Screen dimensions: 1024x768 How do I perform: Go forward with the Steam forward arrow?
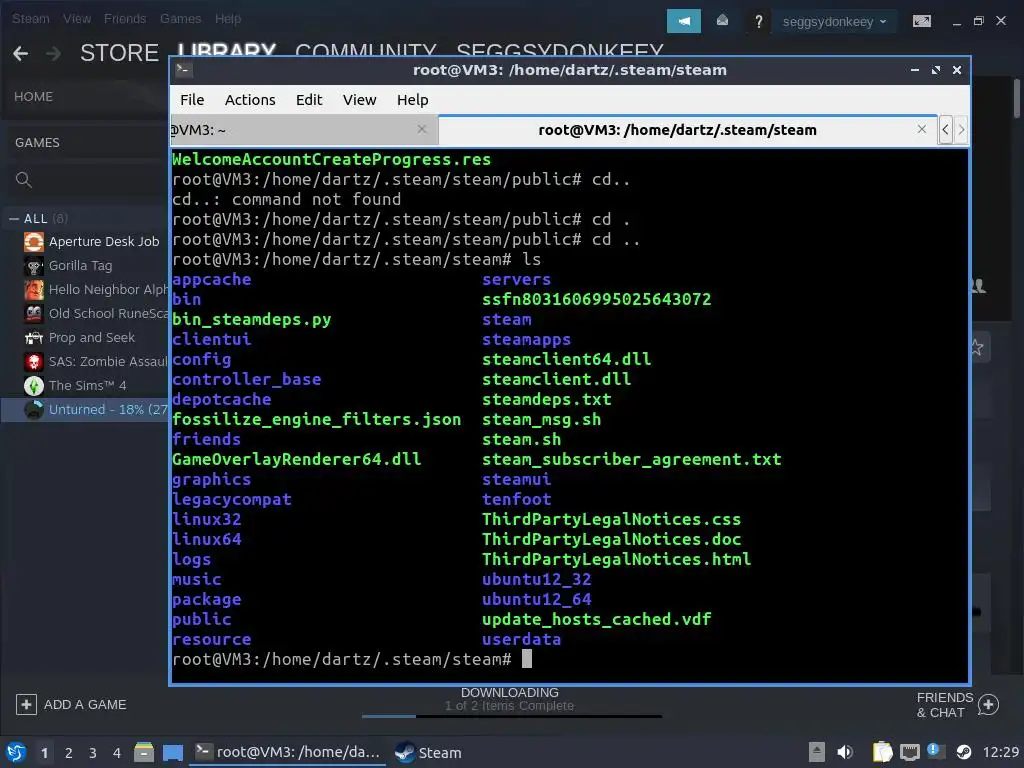coord(54,53)
